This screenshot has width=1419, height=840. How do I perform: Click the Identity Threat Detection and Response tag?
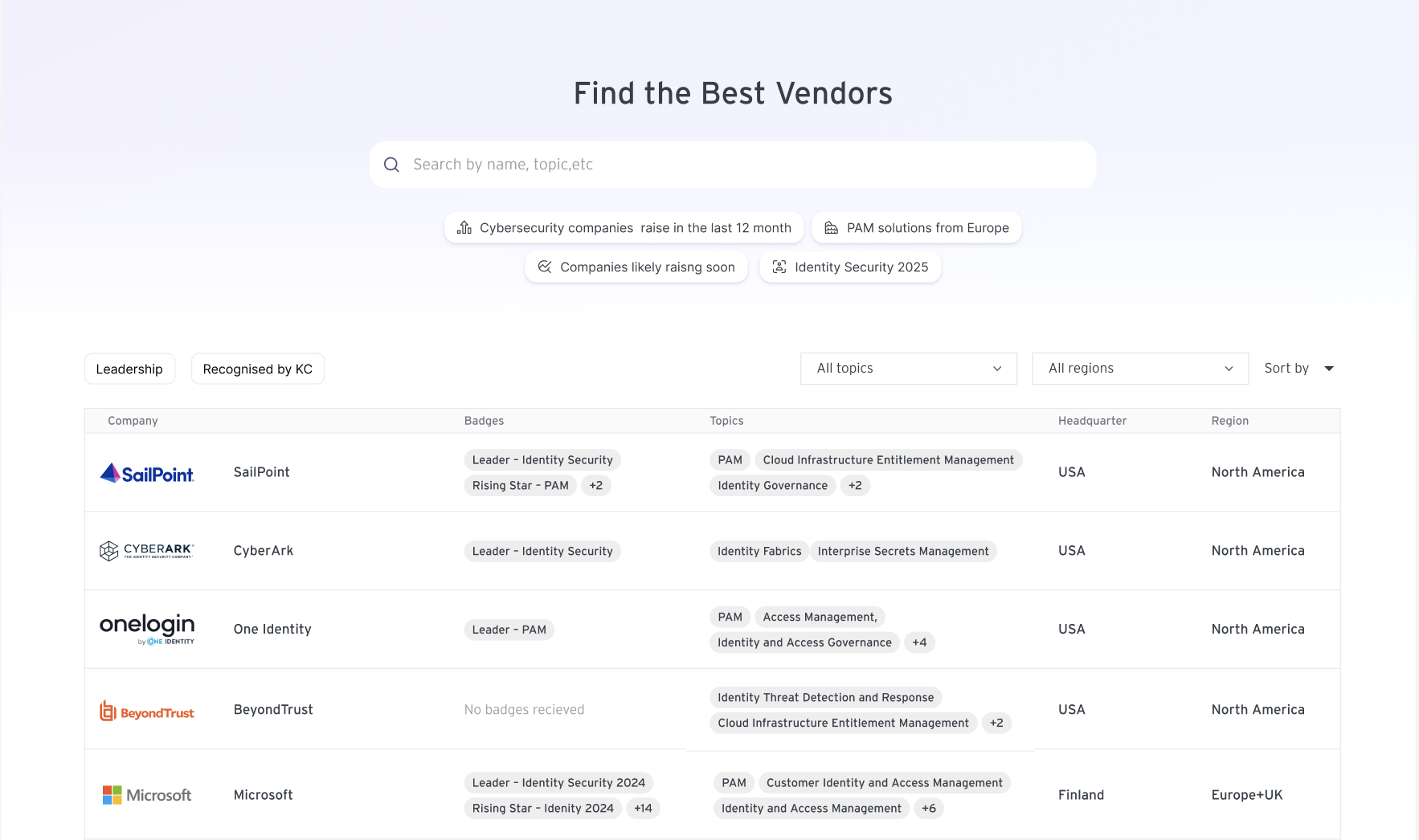point(825,698)
